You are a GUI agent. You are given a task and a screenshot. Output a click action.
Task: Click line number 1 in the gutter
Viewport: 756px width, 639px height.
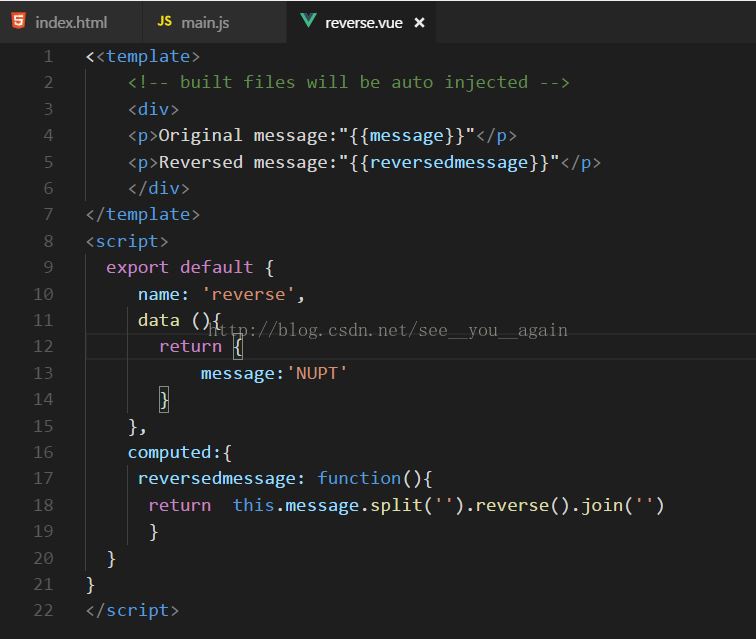pos(48,57)
